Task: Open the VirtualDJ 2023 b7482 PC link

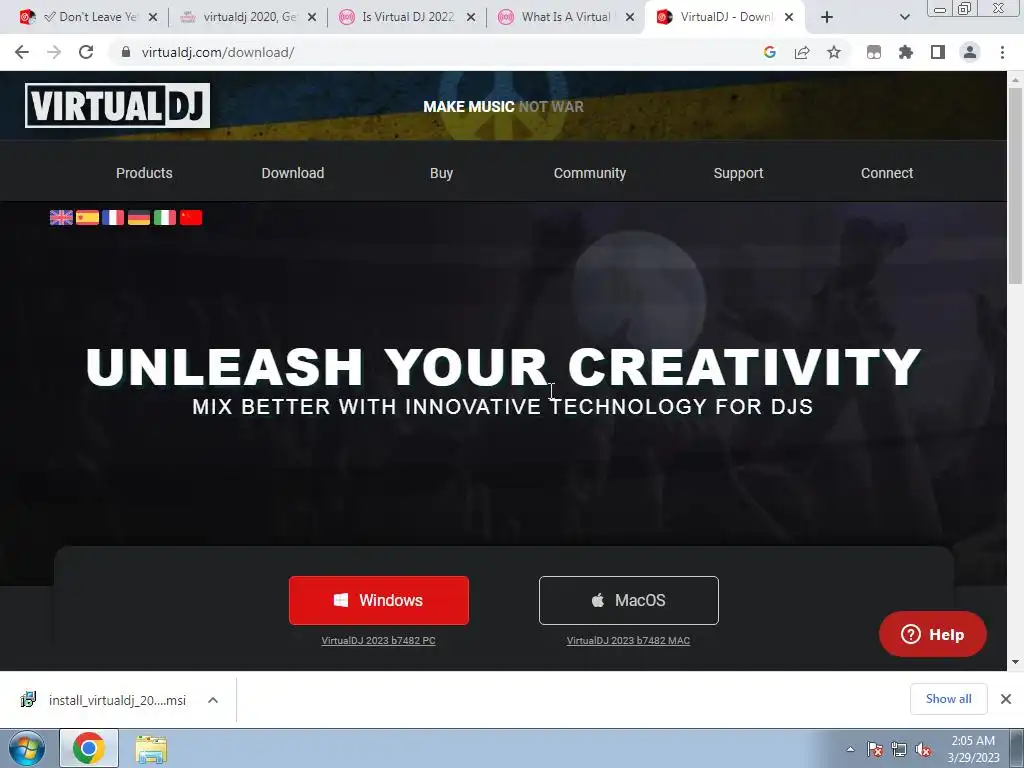Action: pos(378,641)
